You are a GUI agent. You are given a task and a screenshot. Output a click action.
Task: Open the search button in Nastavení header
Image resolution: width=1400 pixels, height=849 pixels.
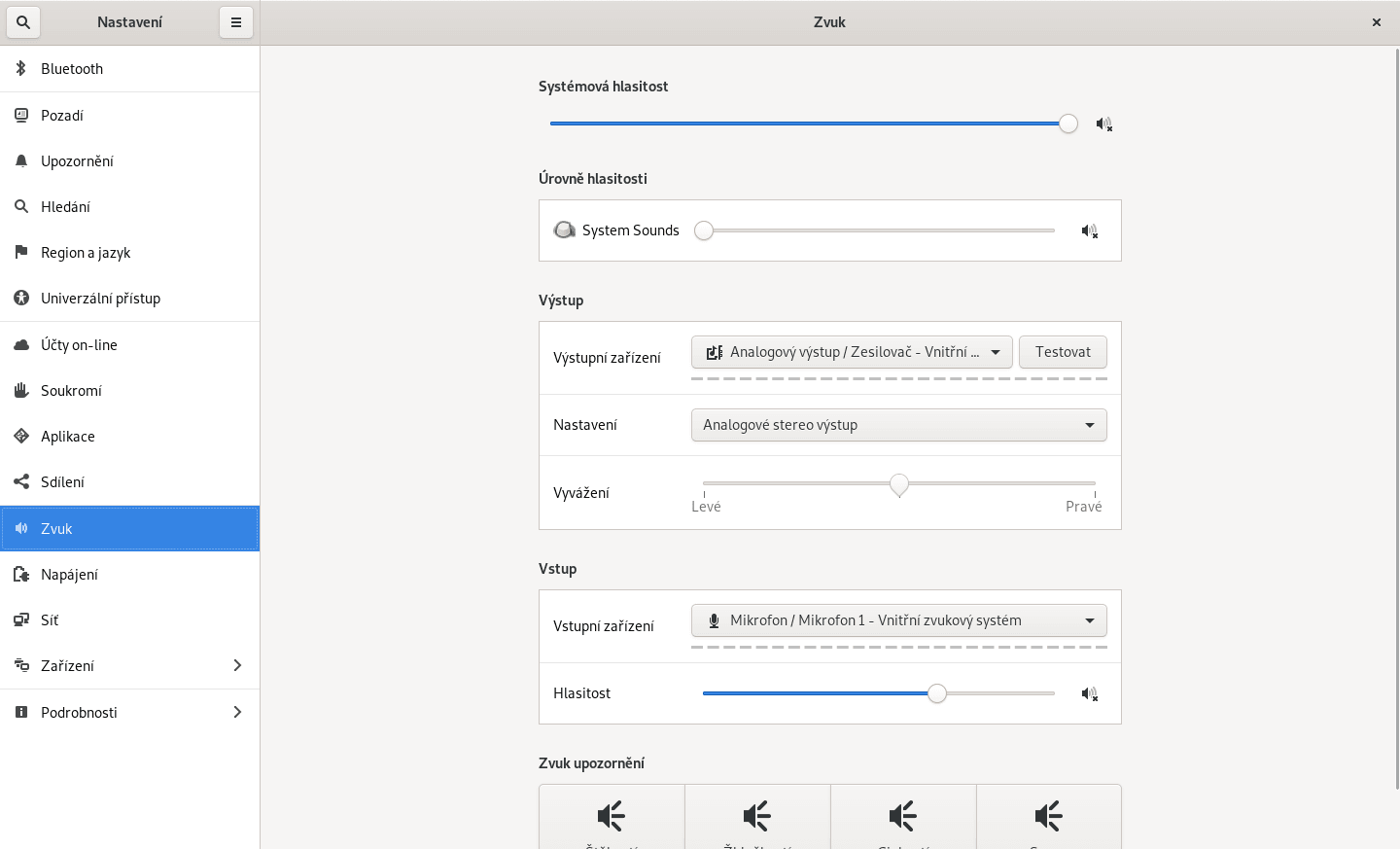(x=23, y=22)
